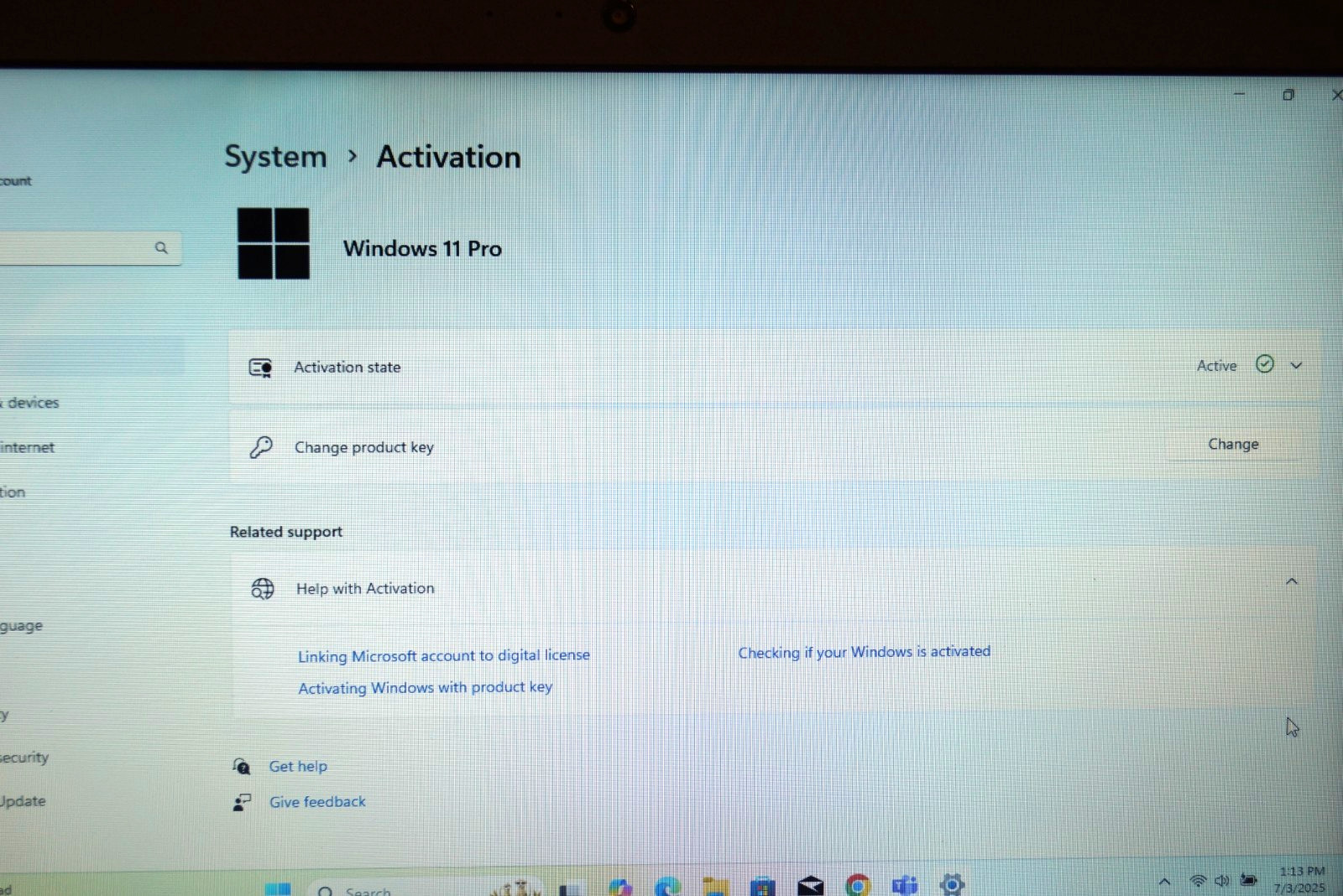
Task: Click the green Active checkmark icon
Action: pyautogui.click(x=1265, y=364)
